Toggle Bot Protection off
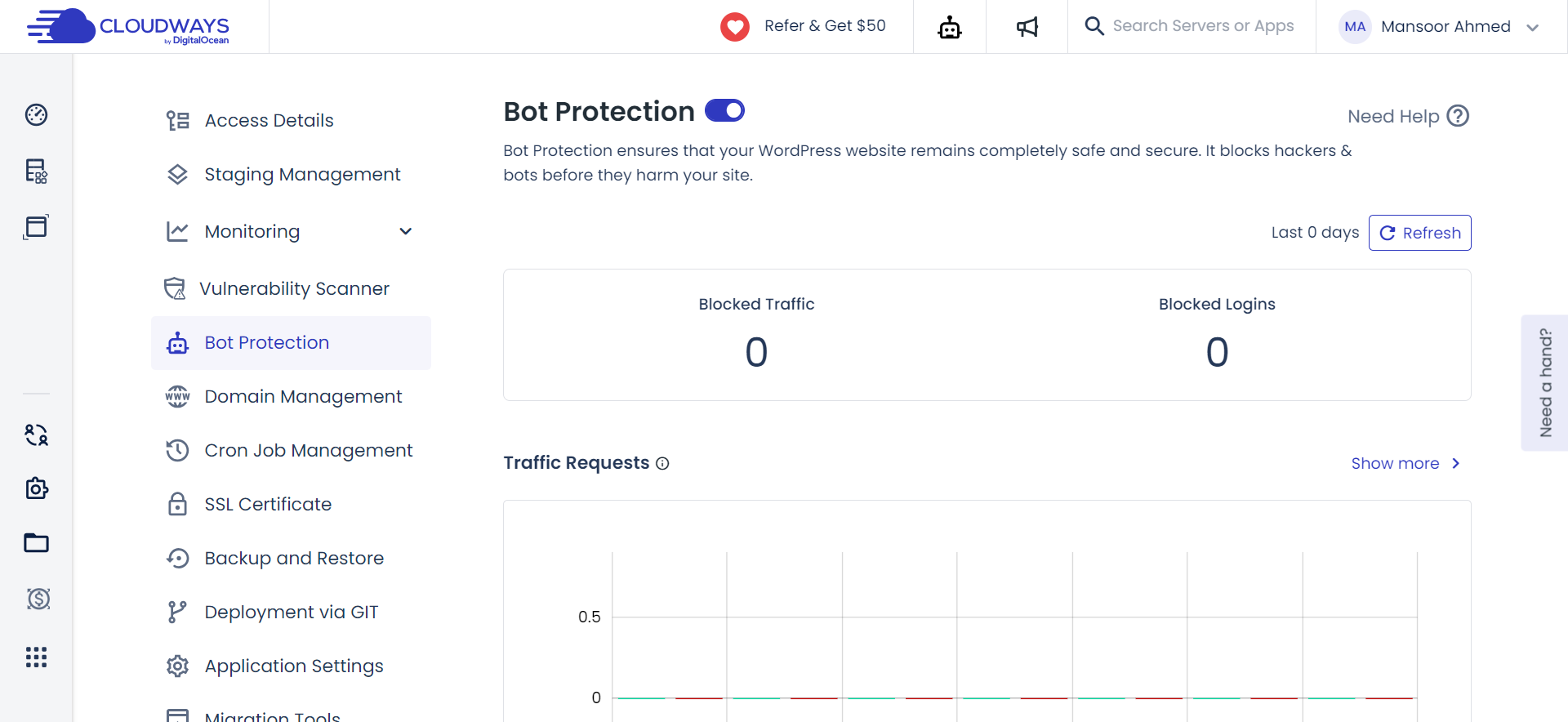This screenshot has height=722, width=1568. pos(724,110)
